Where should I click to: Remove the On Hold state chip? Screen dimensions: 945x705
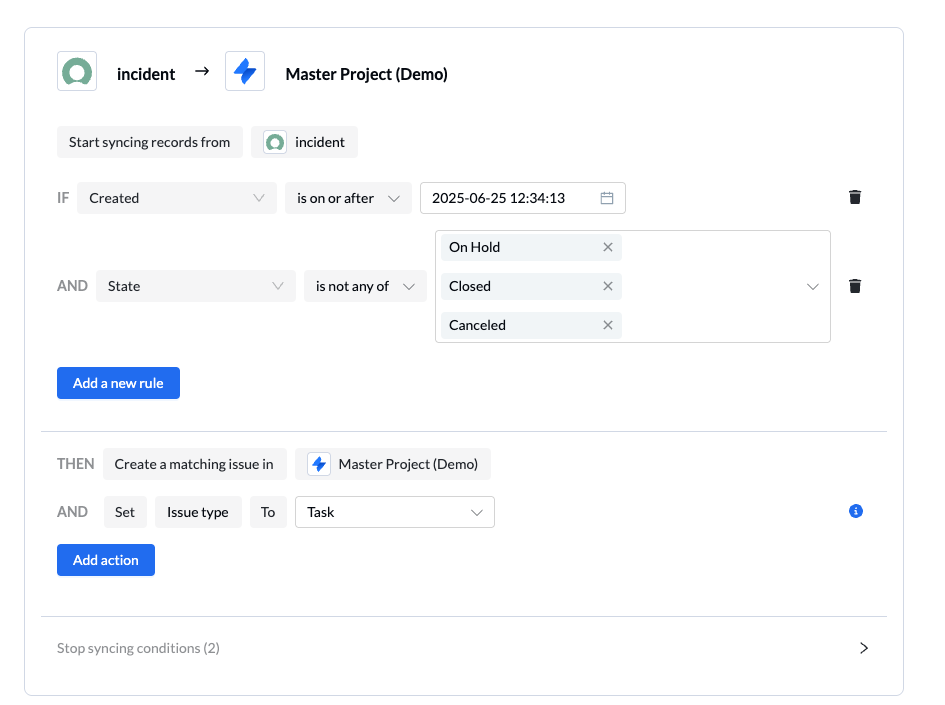pyautogui.click(x=607, y=247)
